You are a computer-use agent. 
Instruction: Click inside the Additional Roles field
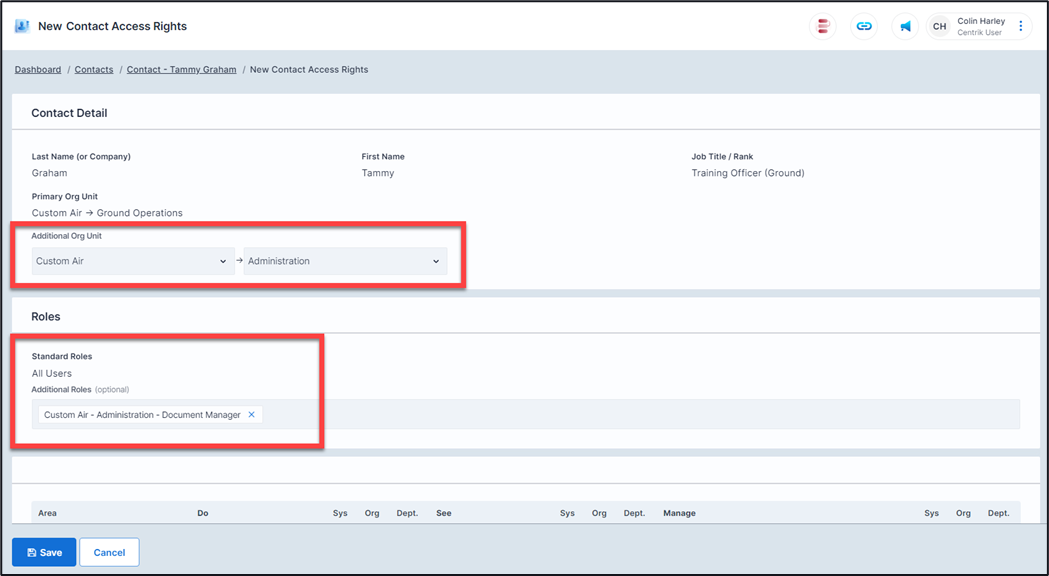[x=640, y=415]
